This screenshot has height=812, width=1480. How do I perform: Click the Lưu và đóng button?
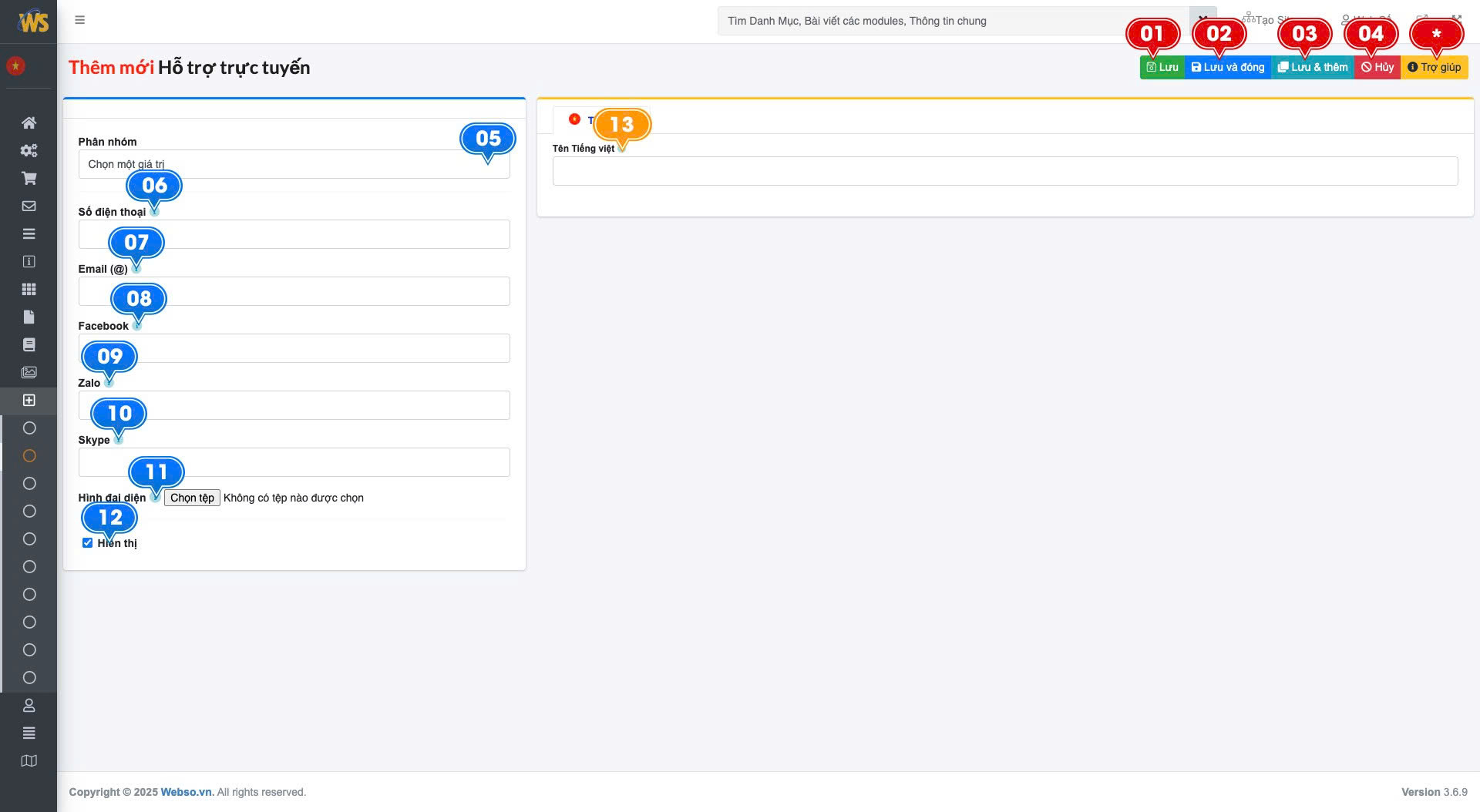(x=1227, y=67)
